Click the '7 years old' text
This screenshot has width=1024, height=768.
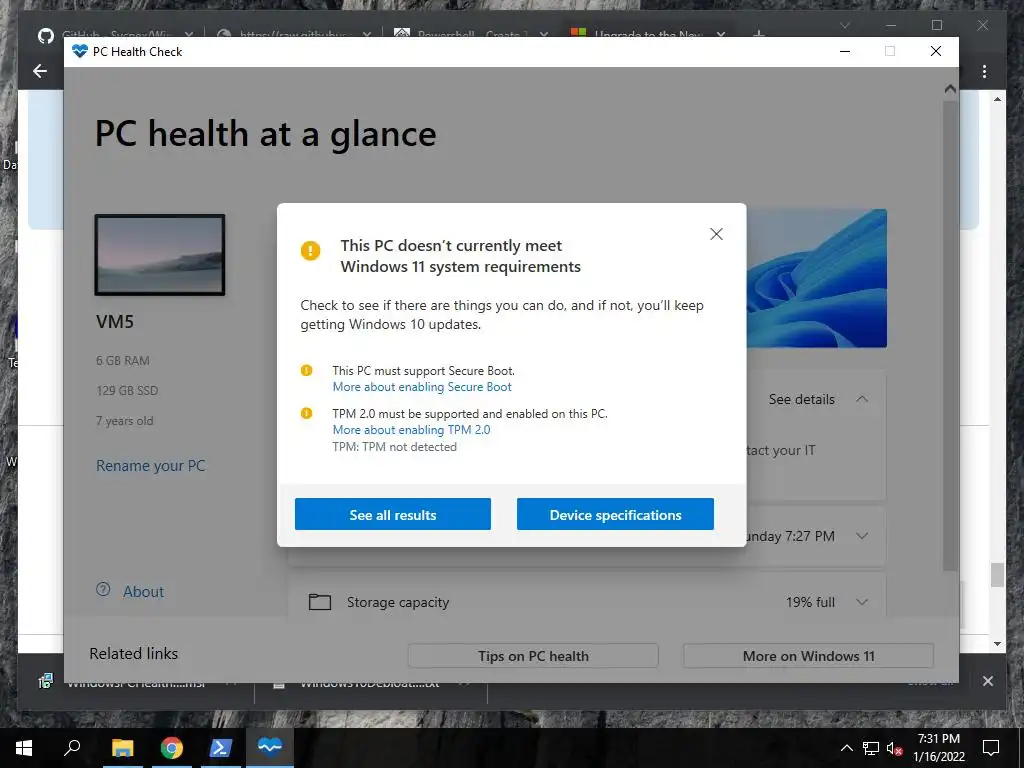coord(125,421)
